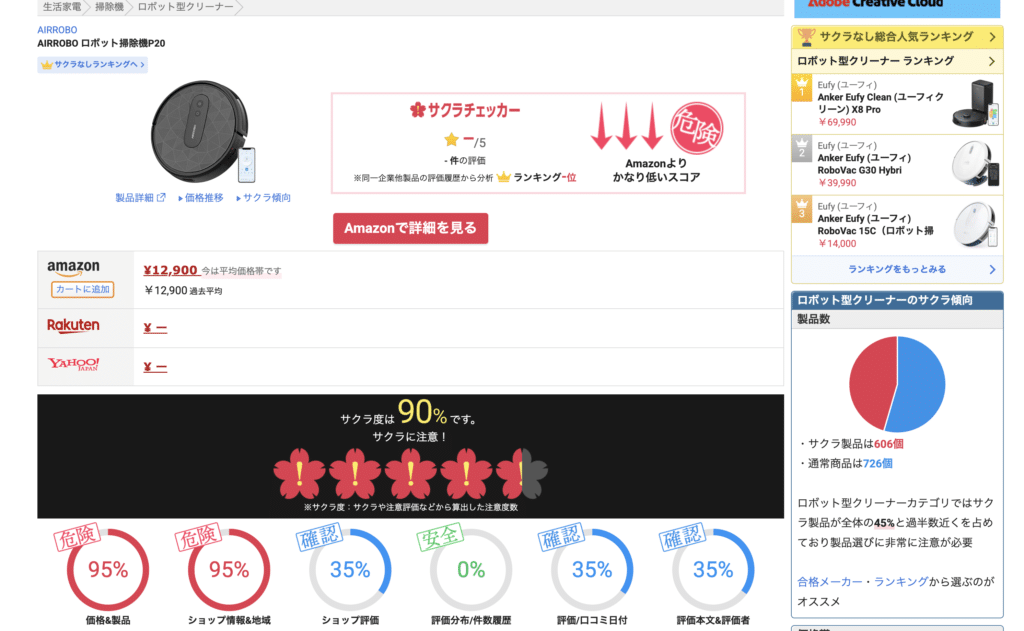
Task: Click rank 1 crown badge
Action: click(802, 88)
